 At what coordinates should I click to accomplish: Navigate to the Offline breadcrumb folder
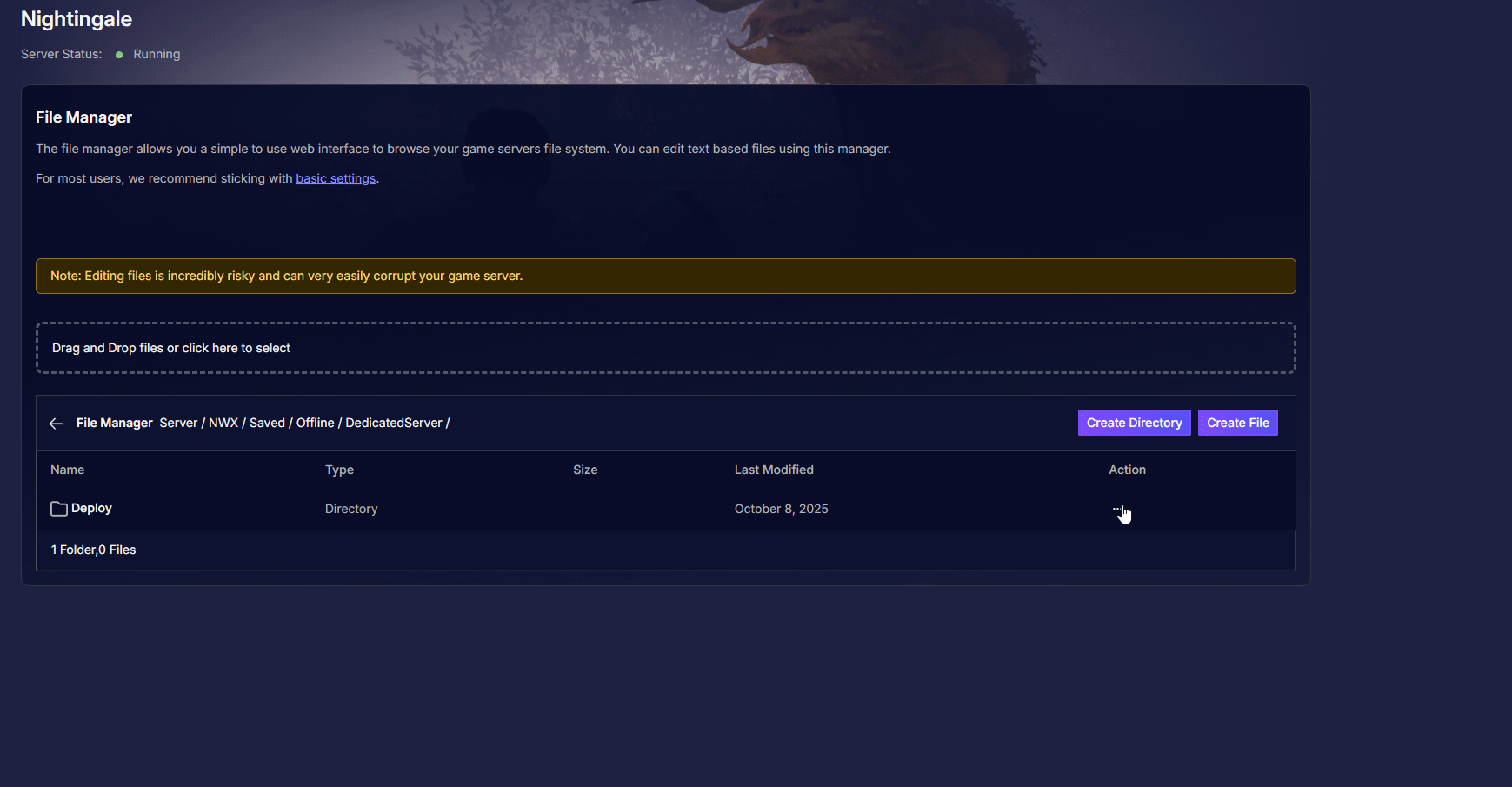[x=315, y=423]
